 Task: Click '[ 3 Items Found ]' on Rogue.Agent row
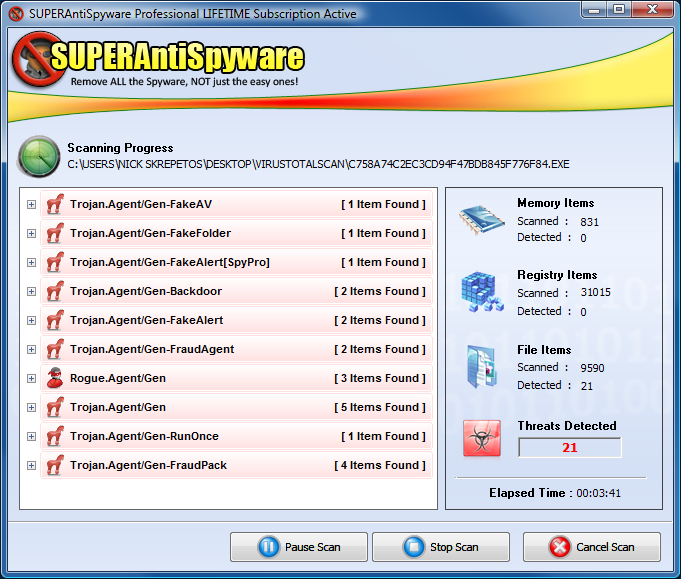[380, 378]
